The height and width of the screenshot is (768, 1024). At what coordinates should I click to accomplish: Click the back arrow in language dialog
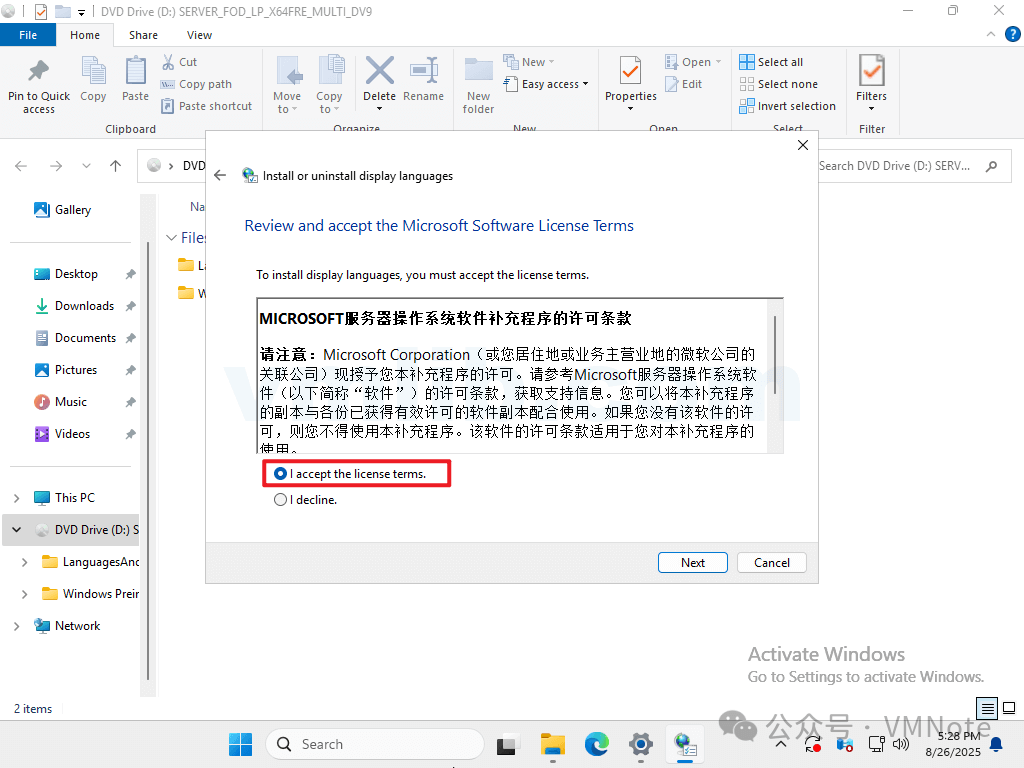click(221, 175)
